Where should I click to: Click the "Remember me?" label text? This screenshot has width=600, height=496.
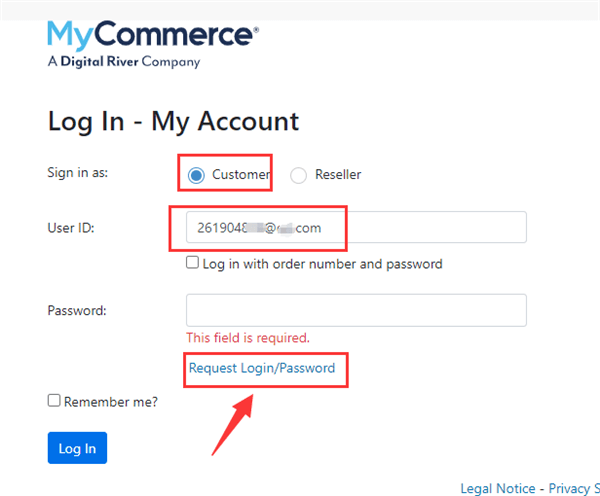tap(111, 402)
